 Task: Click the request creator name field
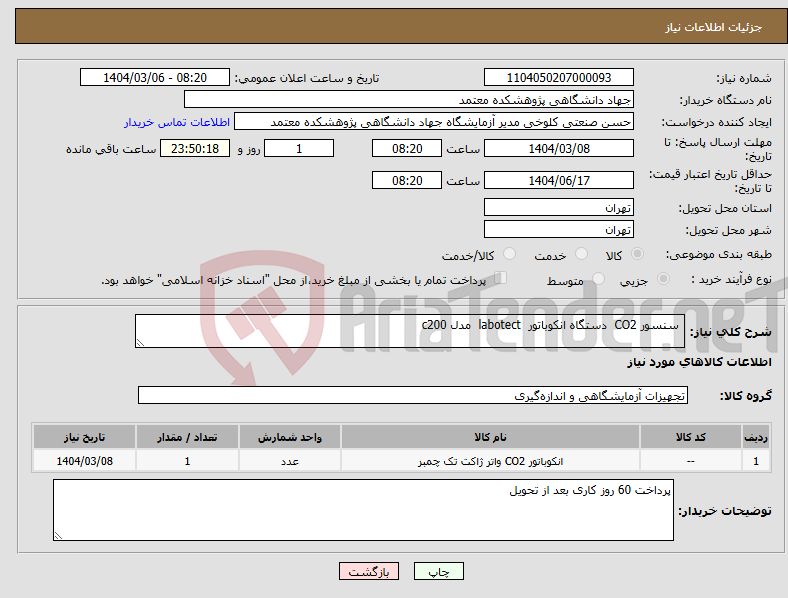coord(434,122)
